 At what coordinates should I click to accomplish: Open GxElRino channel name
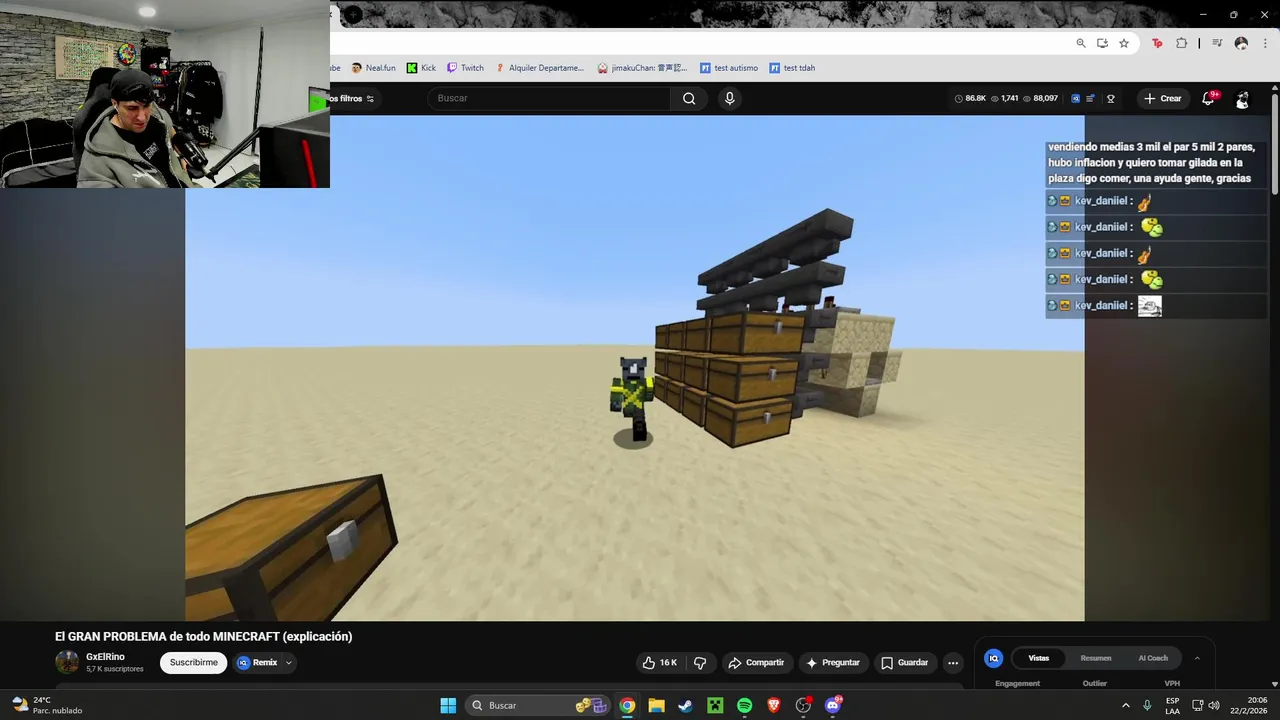tap(105, 657)
